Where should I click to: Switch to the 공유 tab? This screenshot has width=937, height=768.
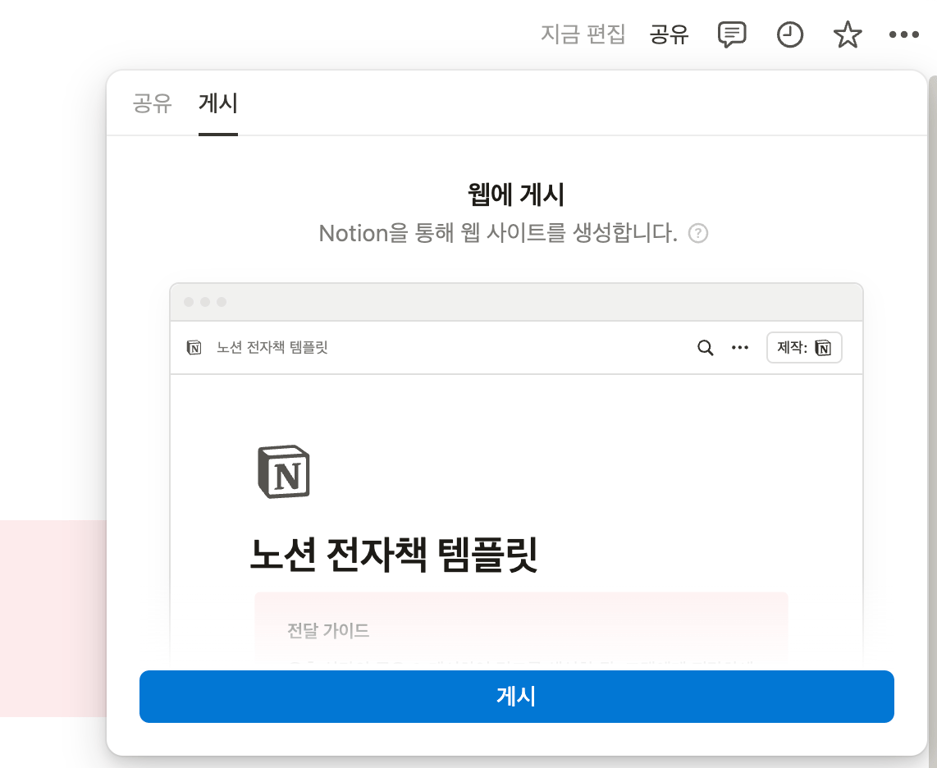[151, 103]
